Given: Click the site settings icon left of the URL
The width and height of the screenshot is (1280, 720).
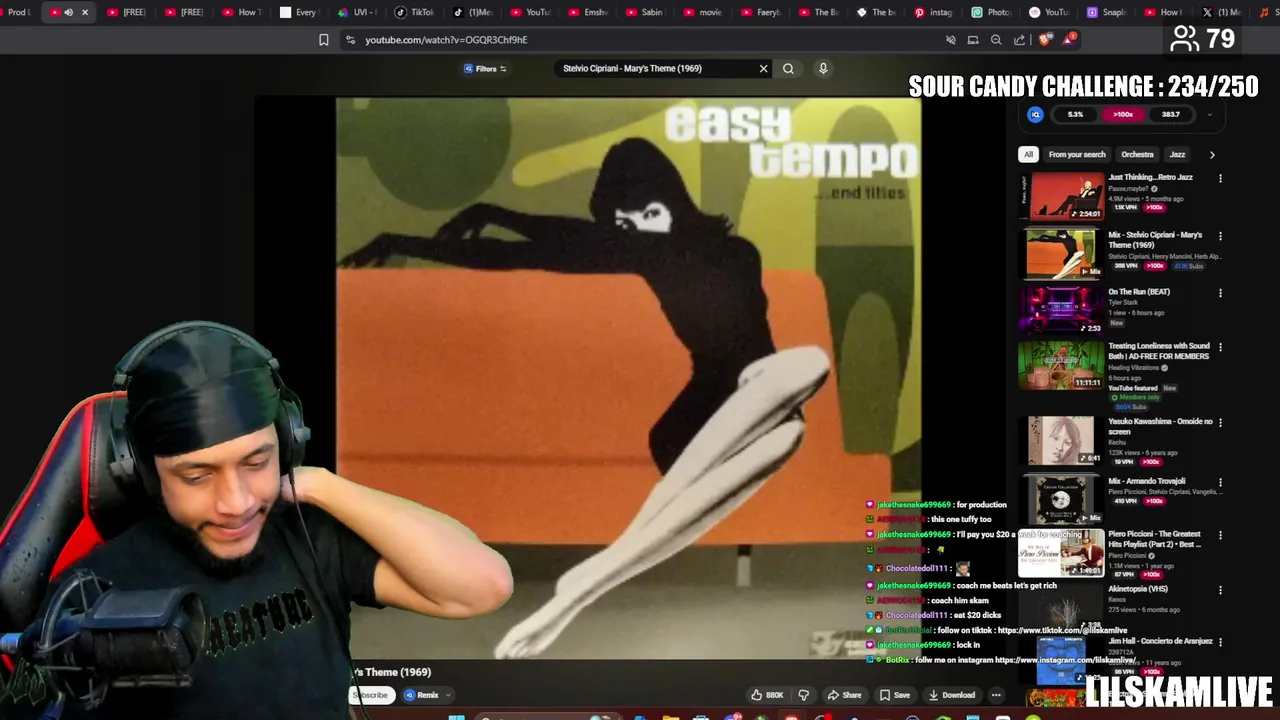Looking at the screenshot, I should click(350, 40).
